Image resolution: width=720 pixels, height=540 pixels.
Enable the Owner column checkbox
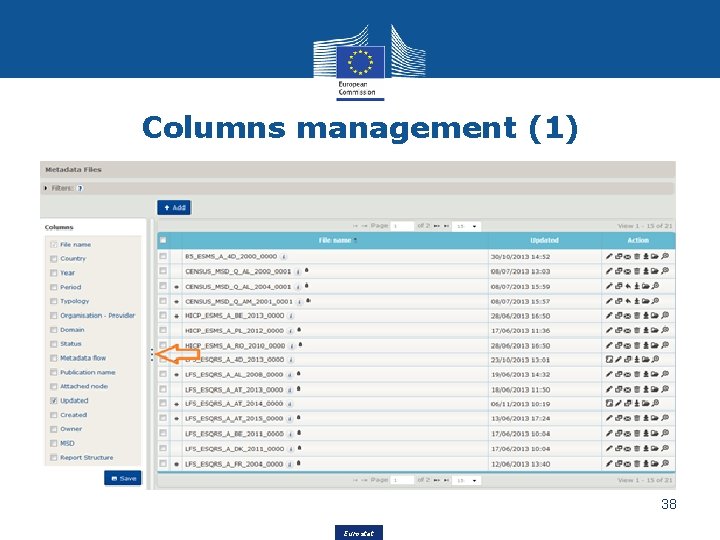pyautogui.click(x=53, y=429)
